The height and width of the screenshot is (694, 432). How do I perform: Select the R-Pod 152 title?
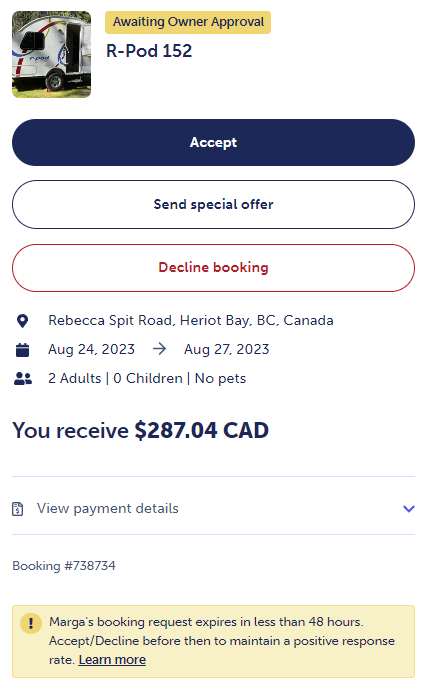(149, 51)
